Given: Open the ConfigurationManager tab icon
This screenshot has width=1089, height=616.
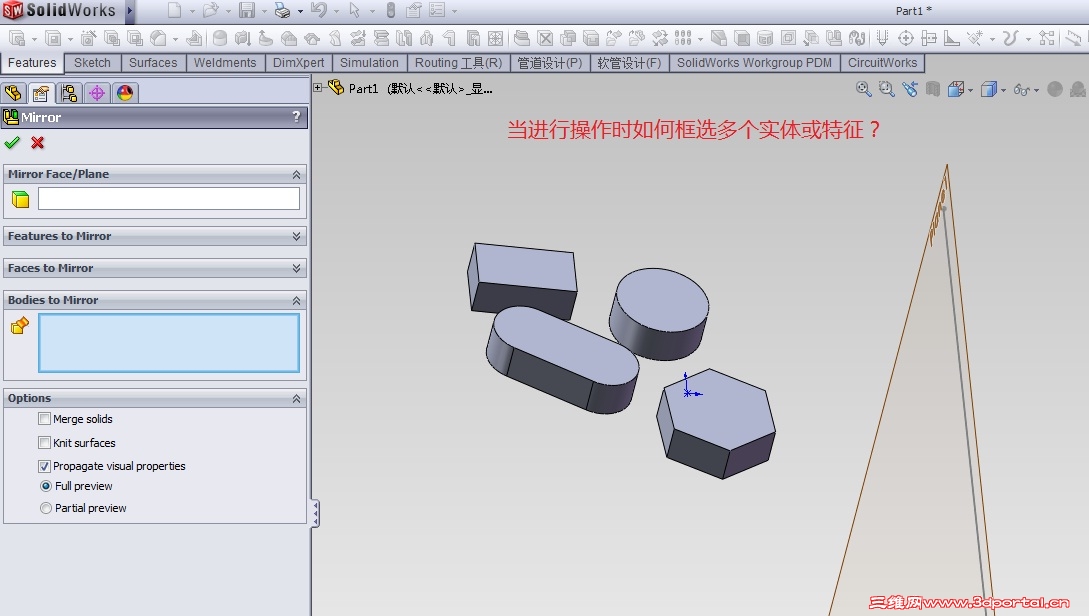Looking at the screenshot, I should click(x=69, y=93).
